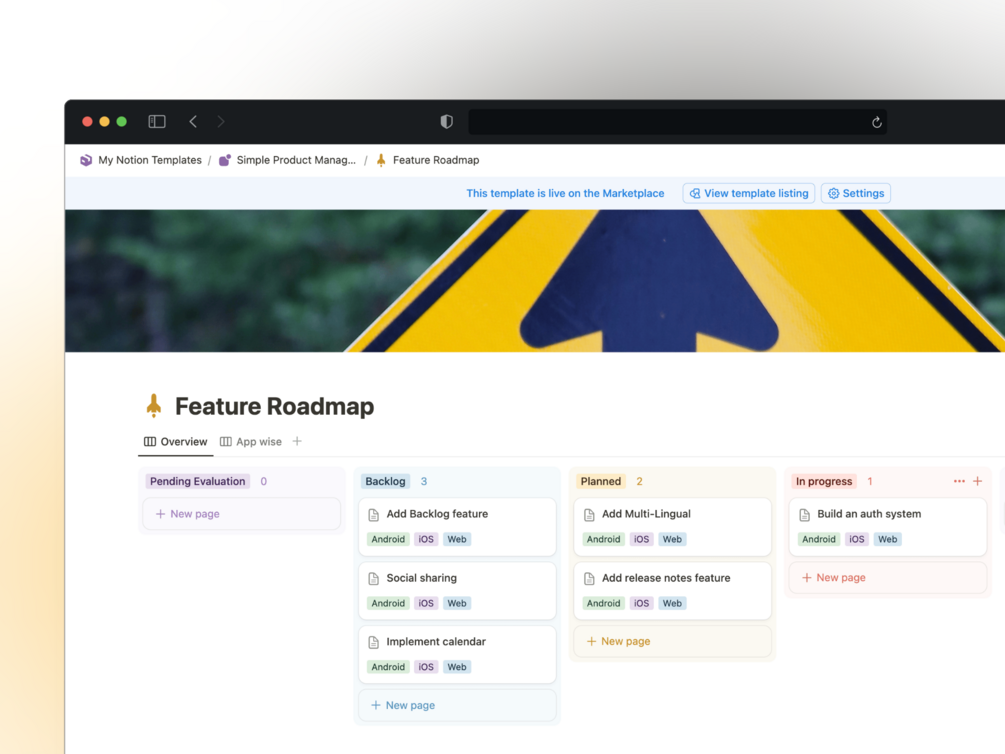Viewport: 1005px width, 754px height.
Task: Click the rocket page icon beside title
Action: (x=153, y=405)
